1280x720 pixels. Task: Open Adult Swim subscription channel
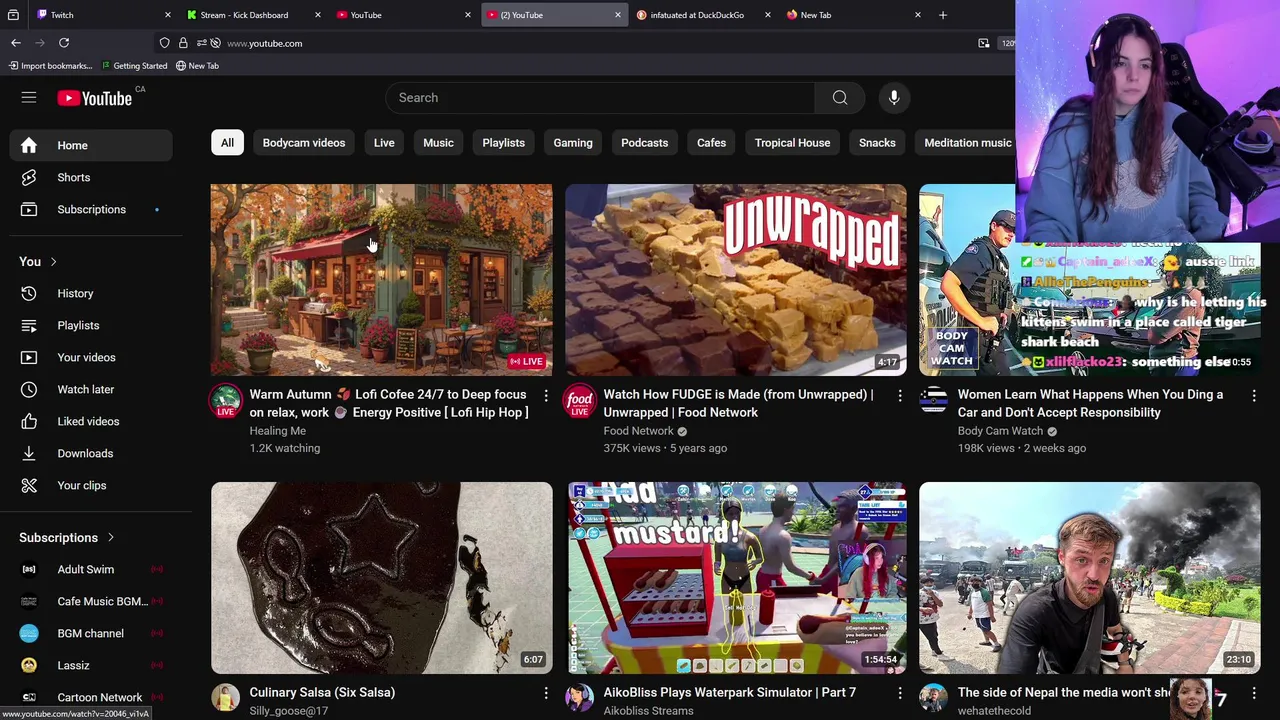[x=91, y=569]
